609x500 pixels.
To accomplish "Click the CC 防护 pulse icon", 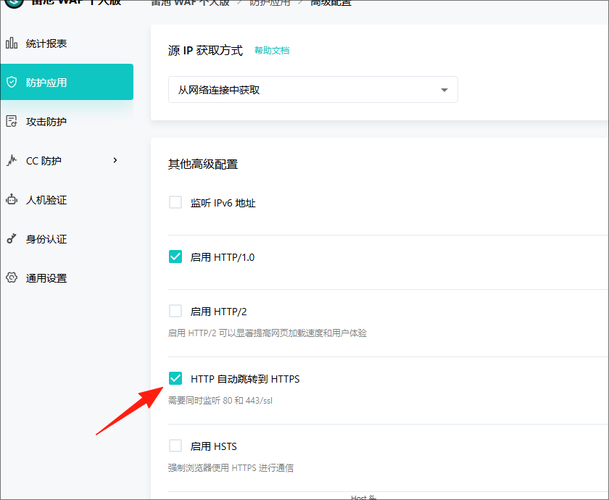I will tap(12, 160).
